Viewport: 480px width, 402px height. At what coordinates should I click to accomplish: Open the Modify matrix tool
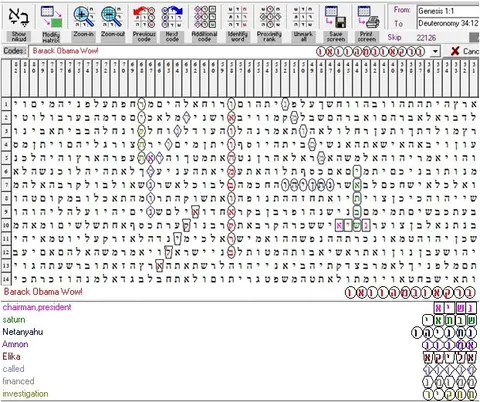(51, 17)
